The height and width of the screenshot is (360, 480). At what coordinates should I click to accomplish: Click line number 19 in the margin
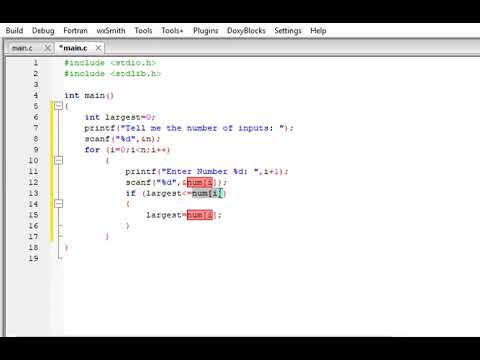click(x=33, y=258)
